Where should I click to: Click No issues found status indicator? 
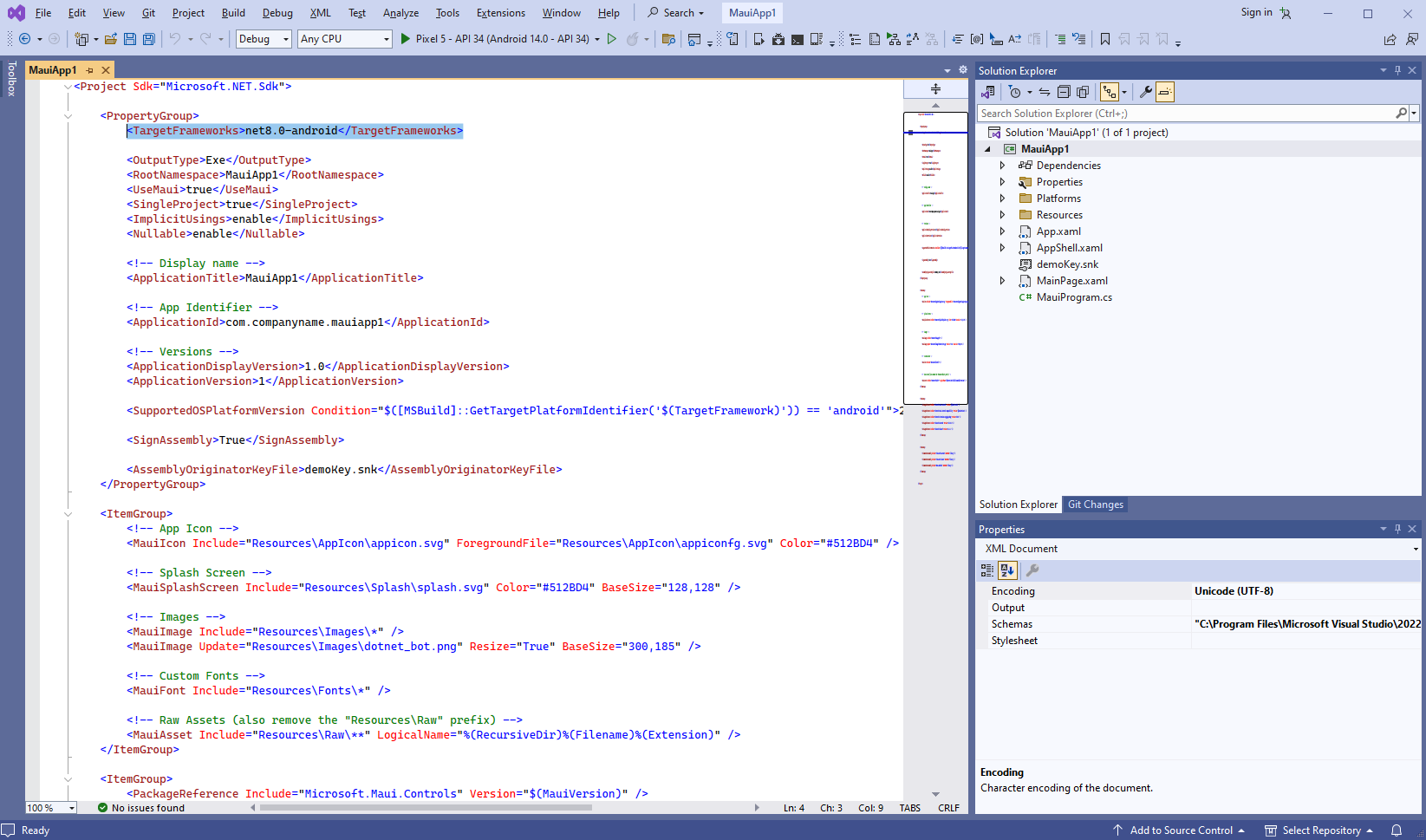click(141, 808)
